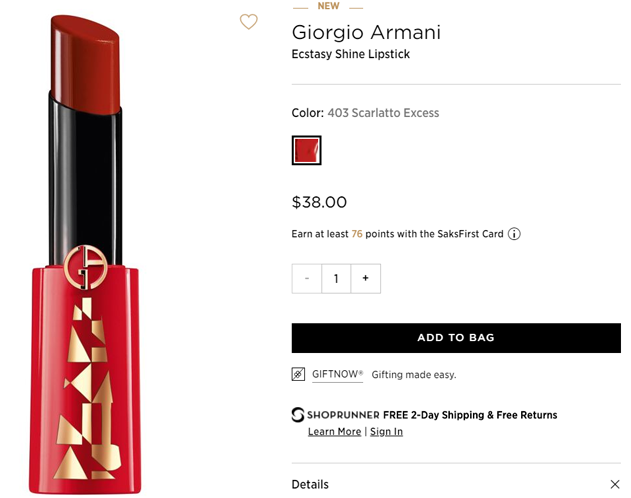Viewport: 631px width, 498px height.
Task: Add product to wishlist with heart icon
Action: pos(249,22)
